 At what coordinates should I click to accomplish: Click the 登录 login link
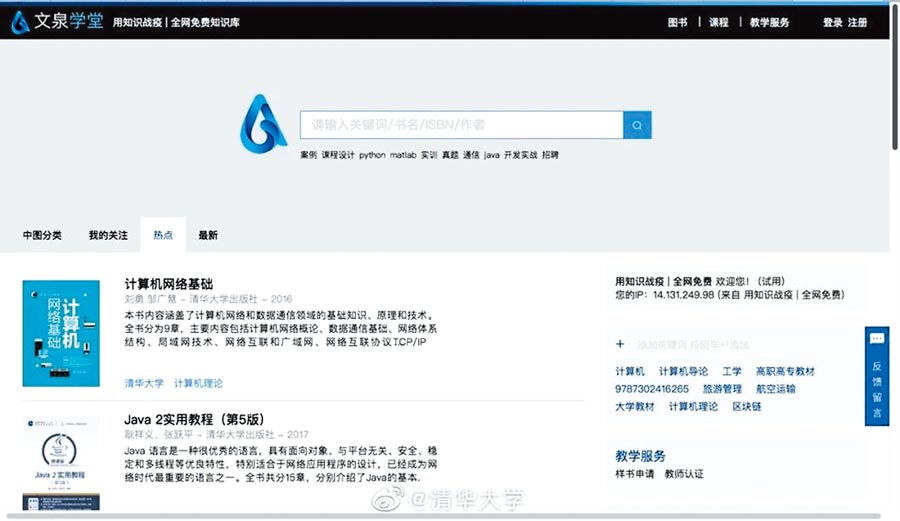pos(833,22)
